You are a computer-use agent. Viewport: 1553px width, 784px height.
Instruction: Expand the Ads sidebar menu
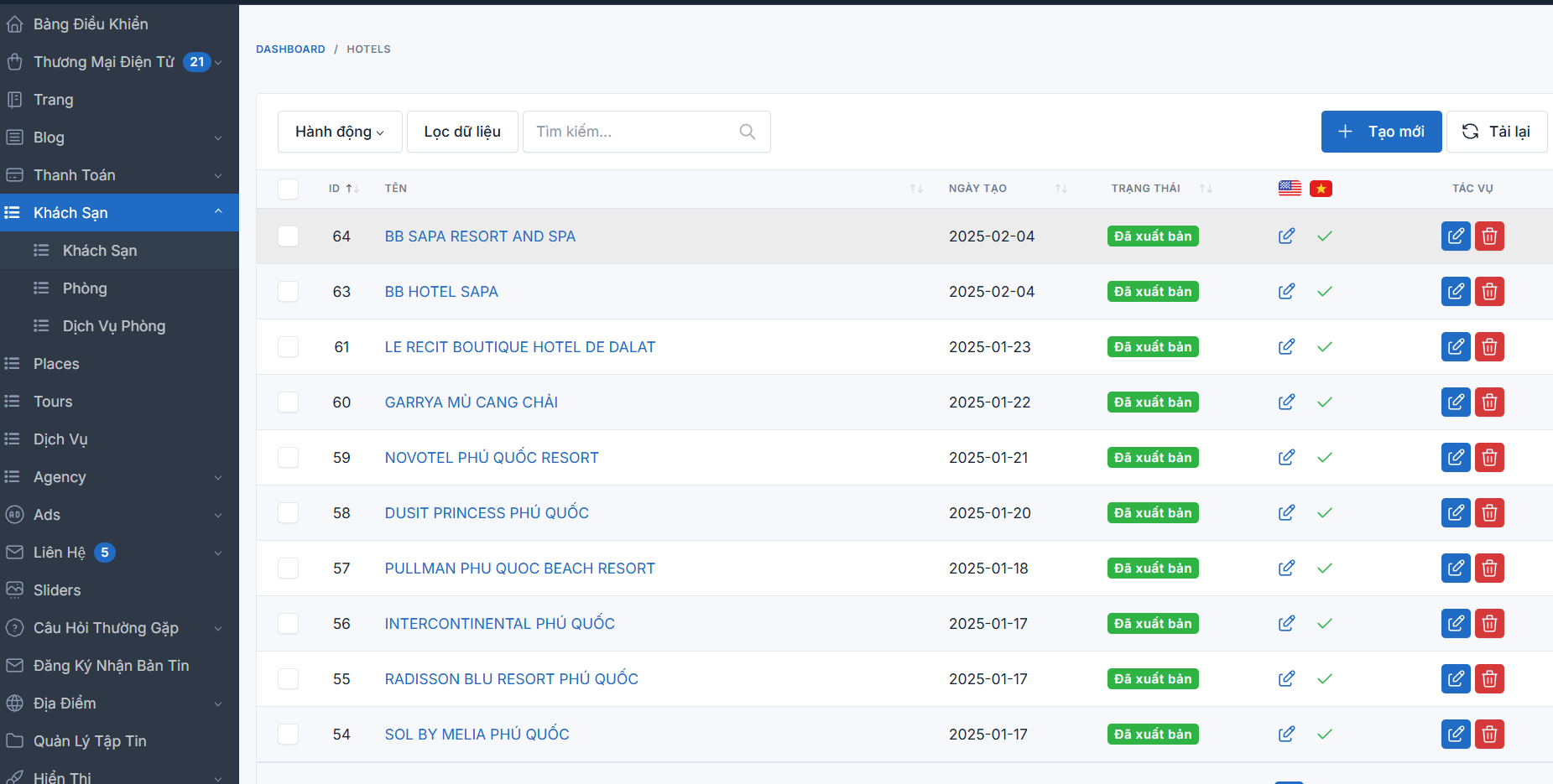click(119, 515)
